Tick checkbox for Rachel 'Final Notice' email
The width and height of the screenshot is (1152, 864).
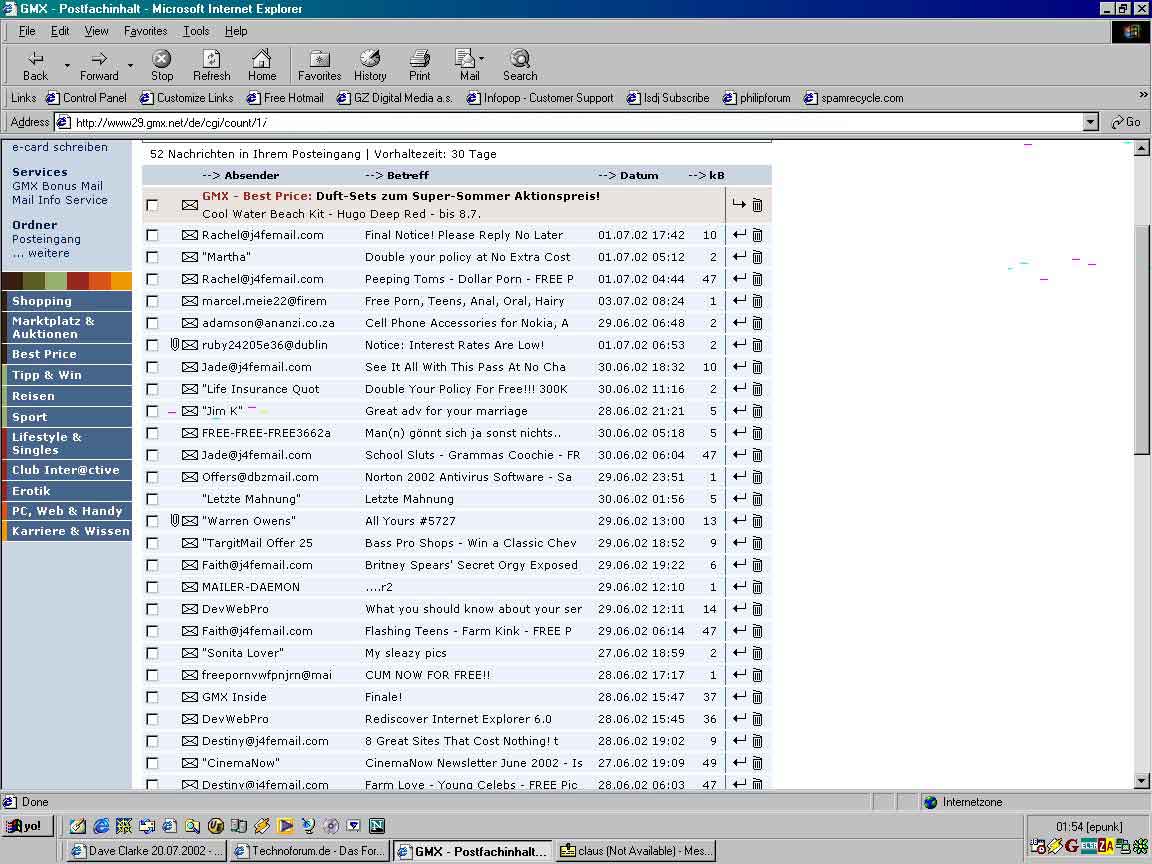point(152,235)
